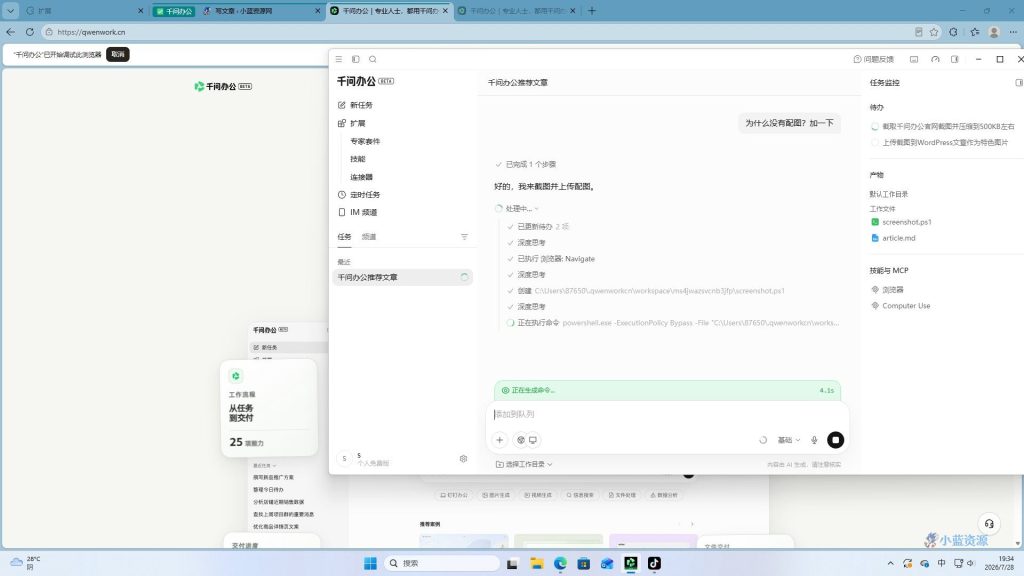This screenshot has height=576, width=1024.
Task: Click the microphone voice input icon
Action: coord(814,440)
